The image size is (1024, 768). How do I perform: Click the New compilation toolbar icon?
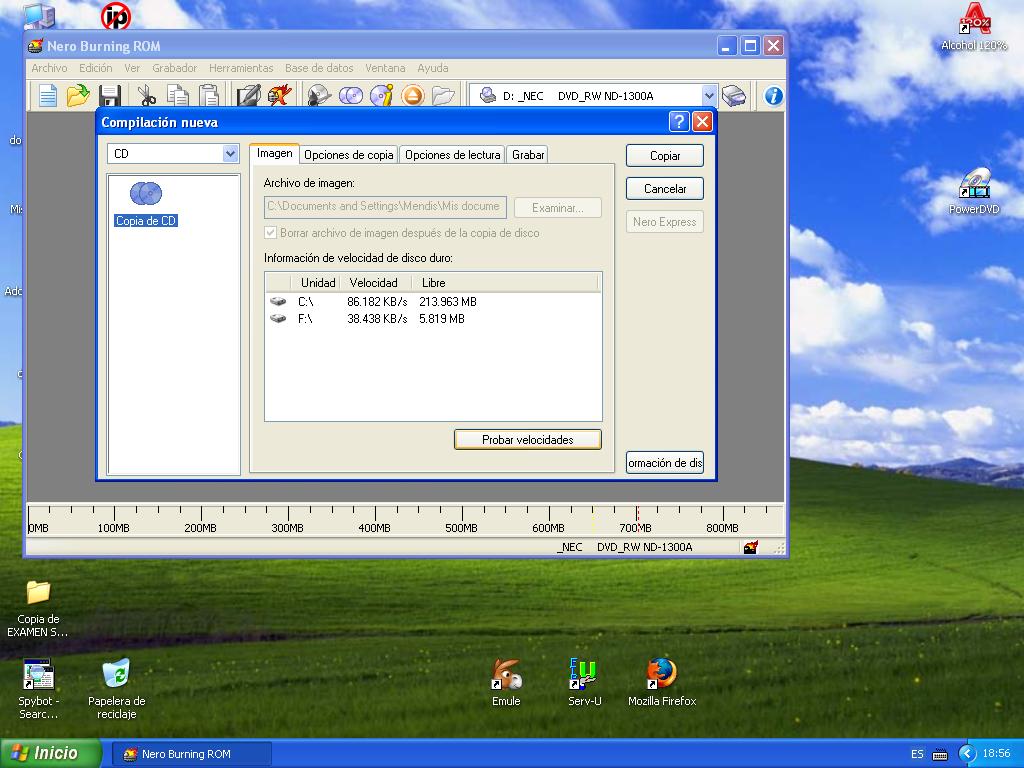(x=47, y=96)
